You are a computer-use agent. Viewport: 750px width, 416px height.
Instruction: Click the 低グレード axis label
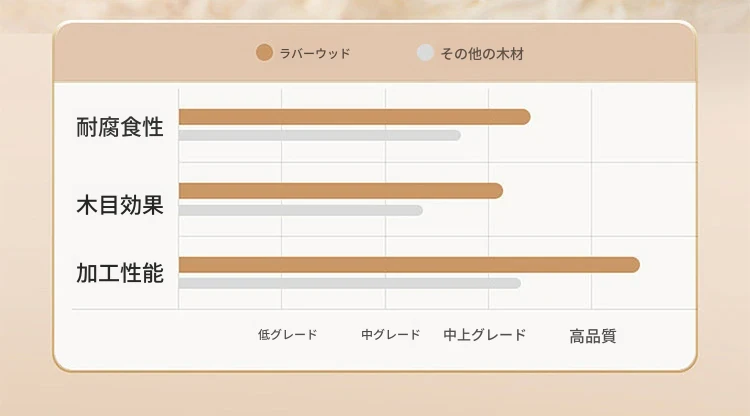pyautogui.click(x=287, y=334)
